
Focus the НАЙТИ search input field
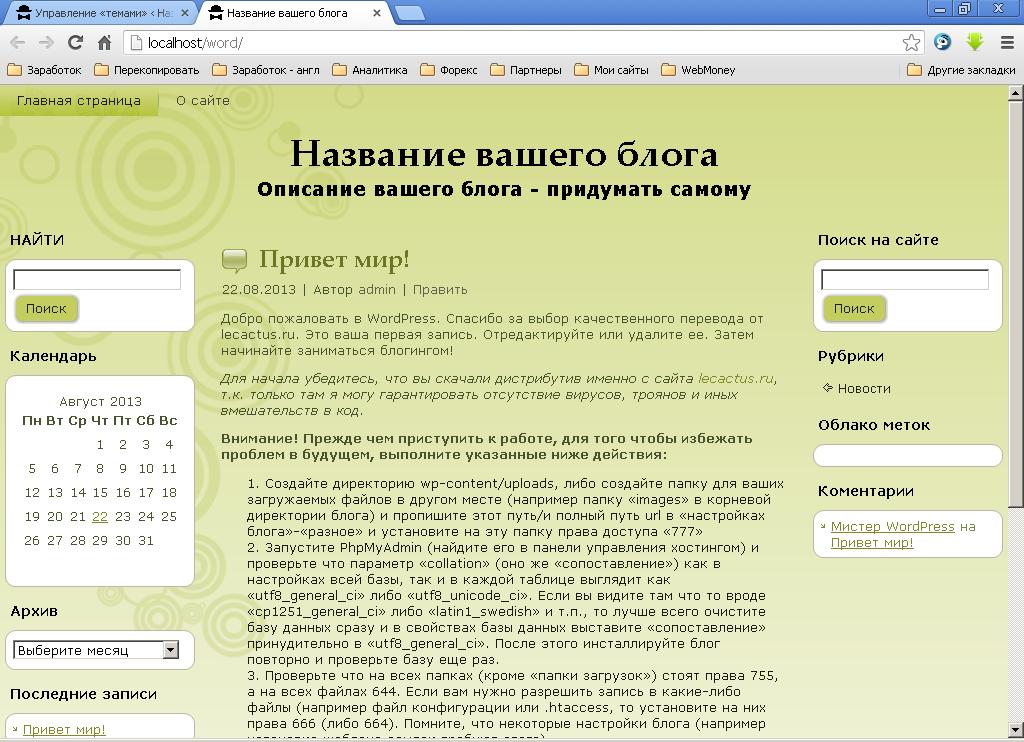point(97,280)
